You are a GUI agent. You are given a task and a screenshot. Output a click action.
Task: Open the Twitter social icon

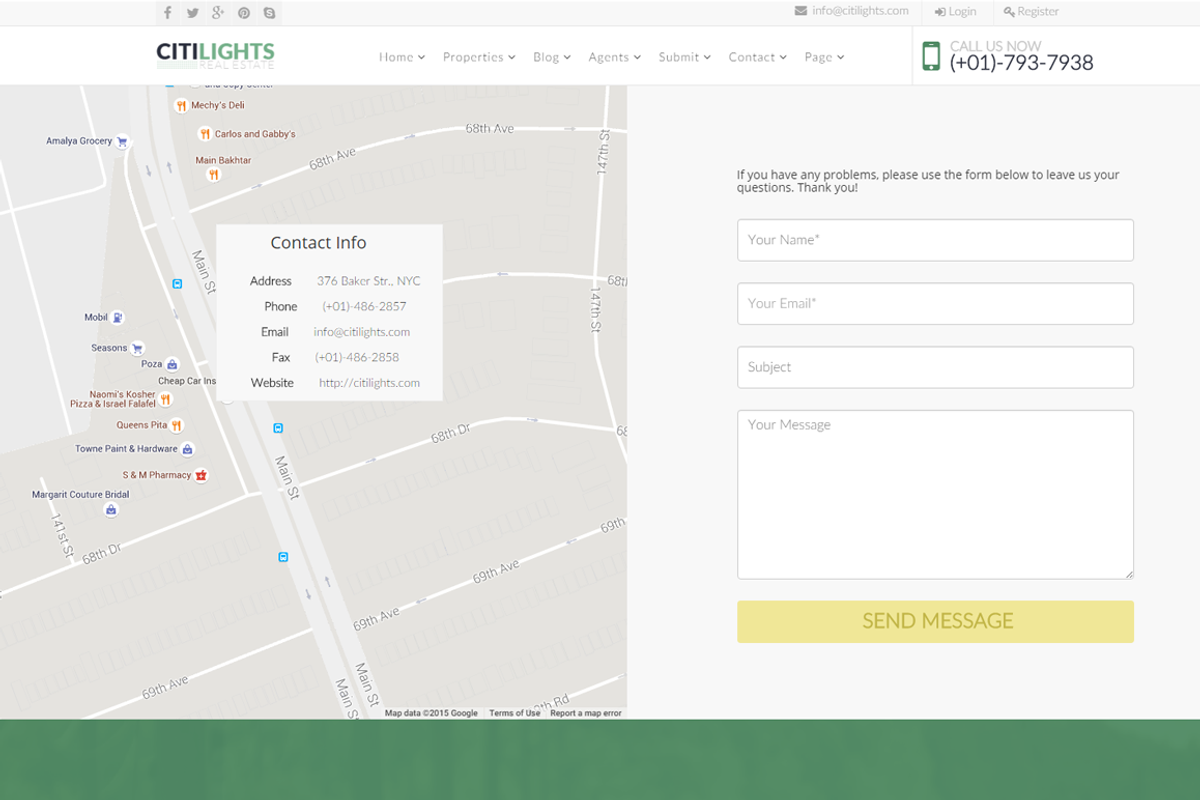click(x=193, y=13)
